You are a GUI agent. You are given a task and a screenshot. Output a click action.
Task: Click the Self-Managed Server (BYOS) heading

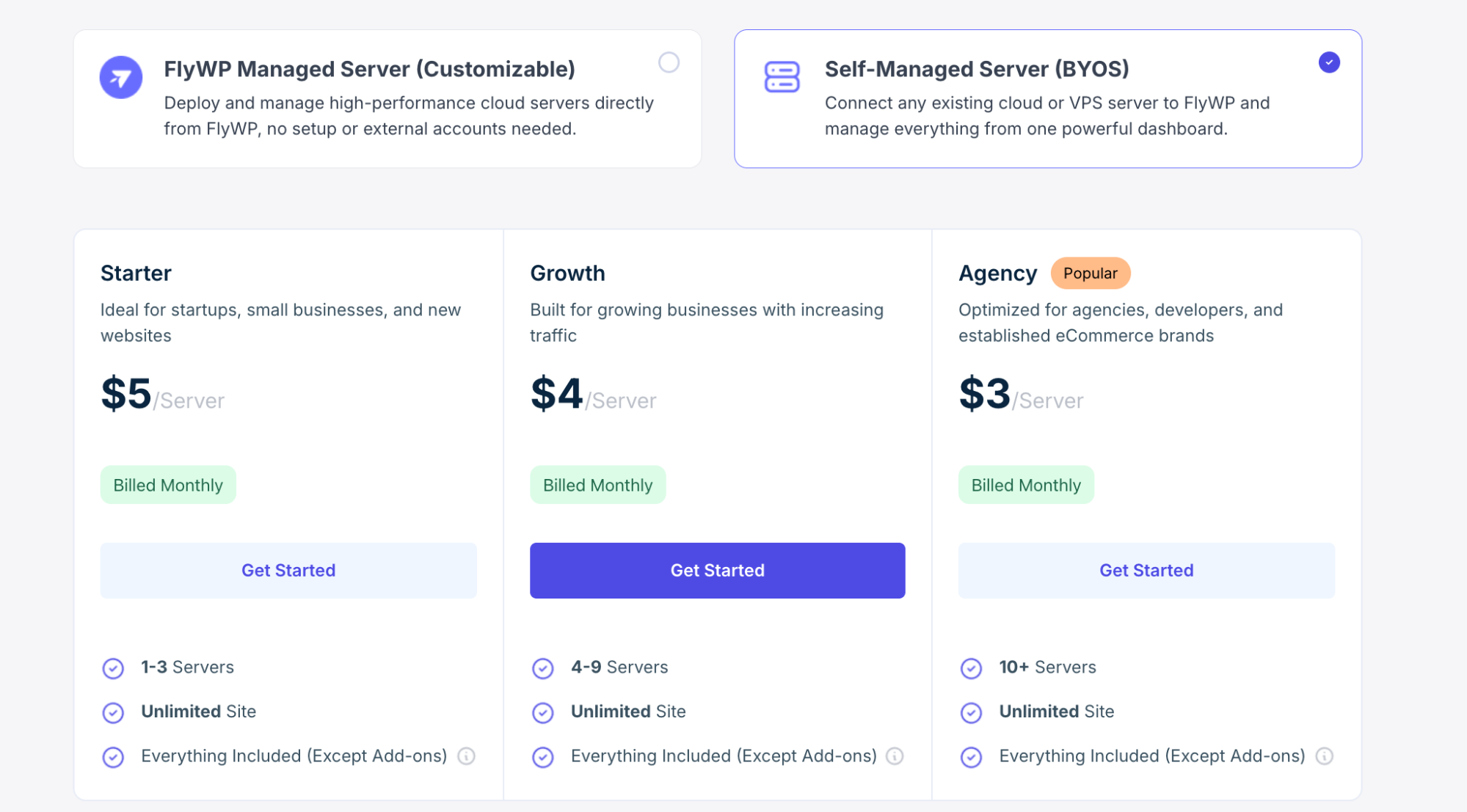click(x=976, y=69)
